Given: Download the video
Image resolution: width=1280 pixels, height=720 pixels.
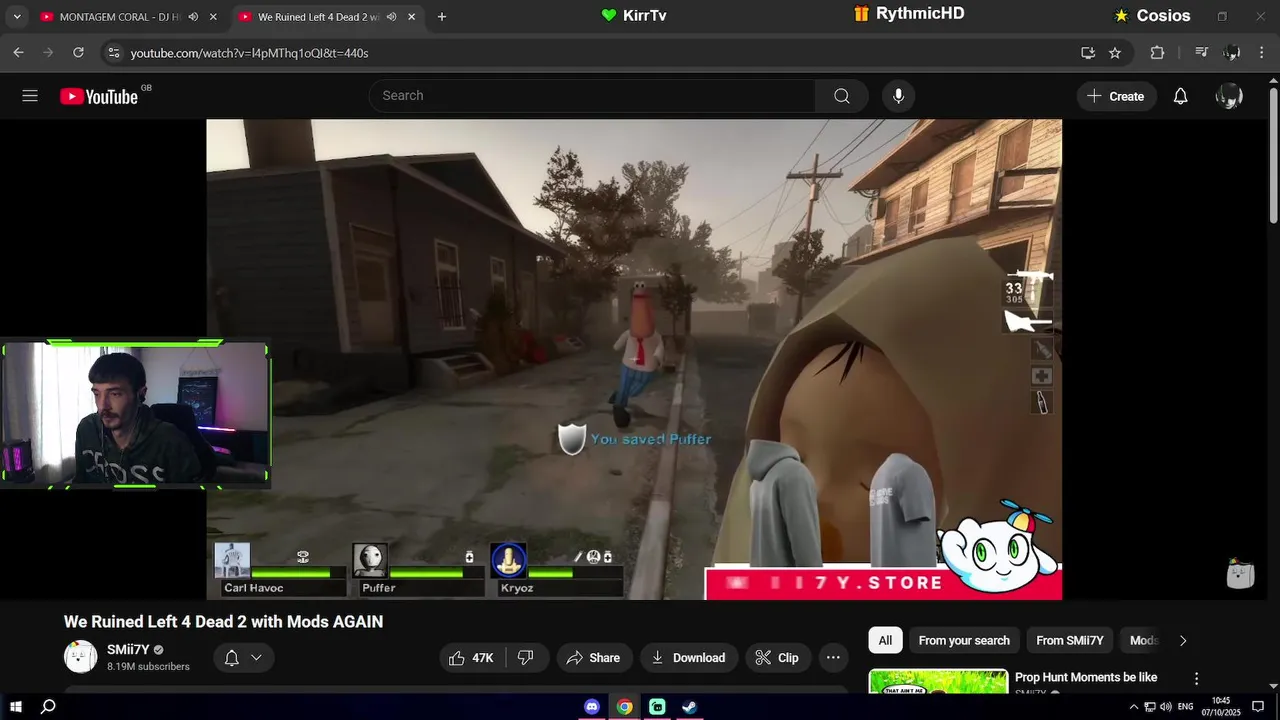Looking at the screenshot, I should click(x=689, y=657).
